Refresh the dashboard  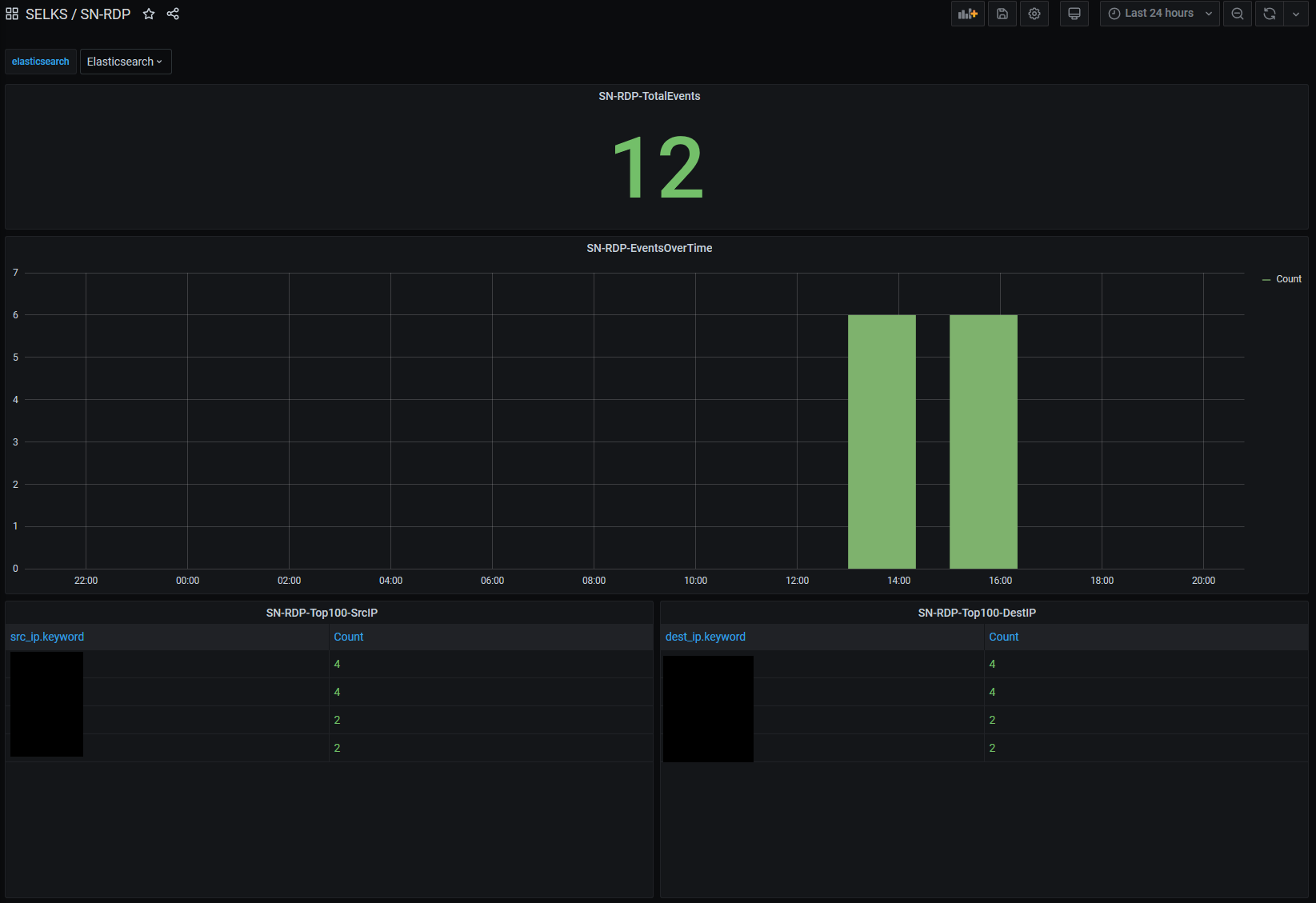tap(1270, 14)
